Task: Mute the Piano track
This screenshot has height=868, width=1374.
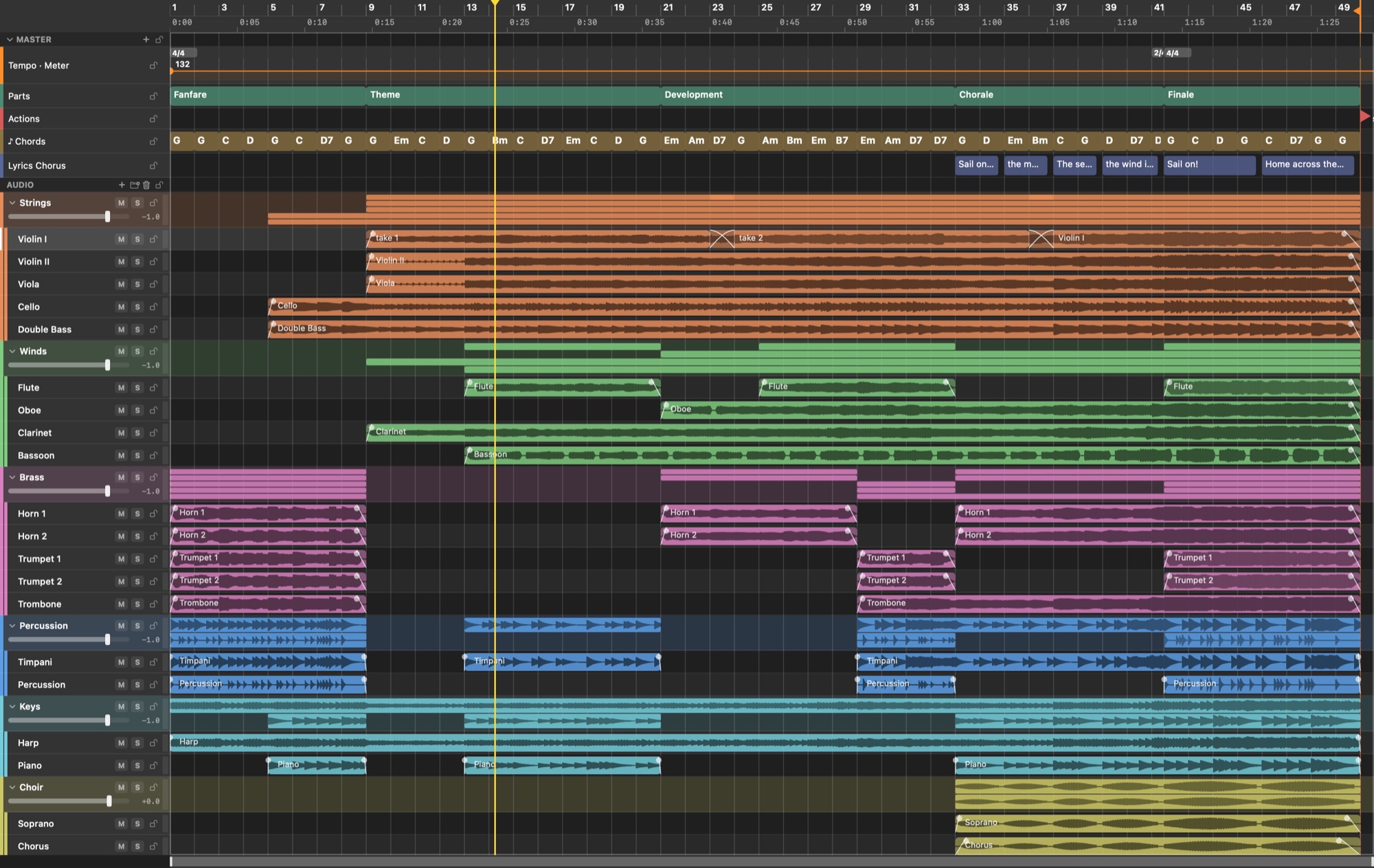Action: coord(122,765)
